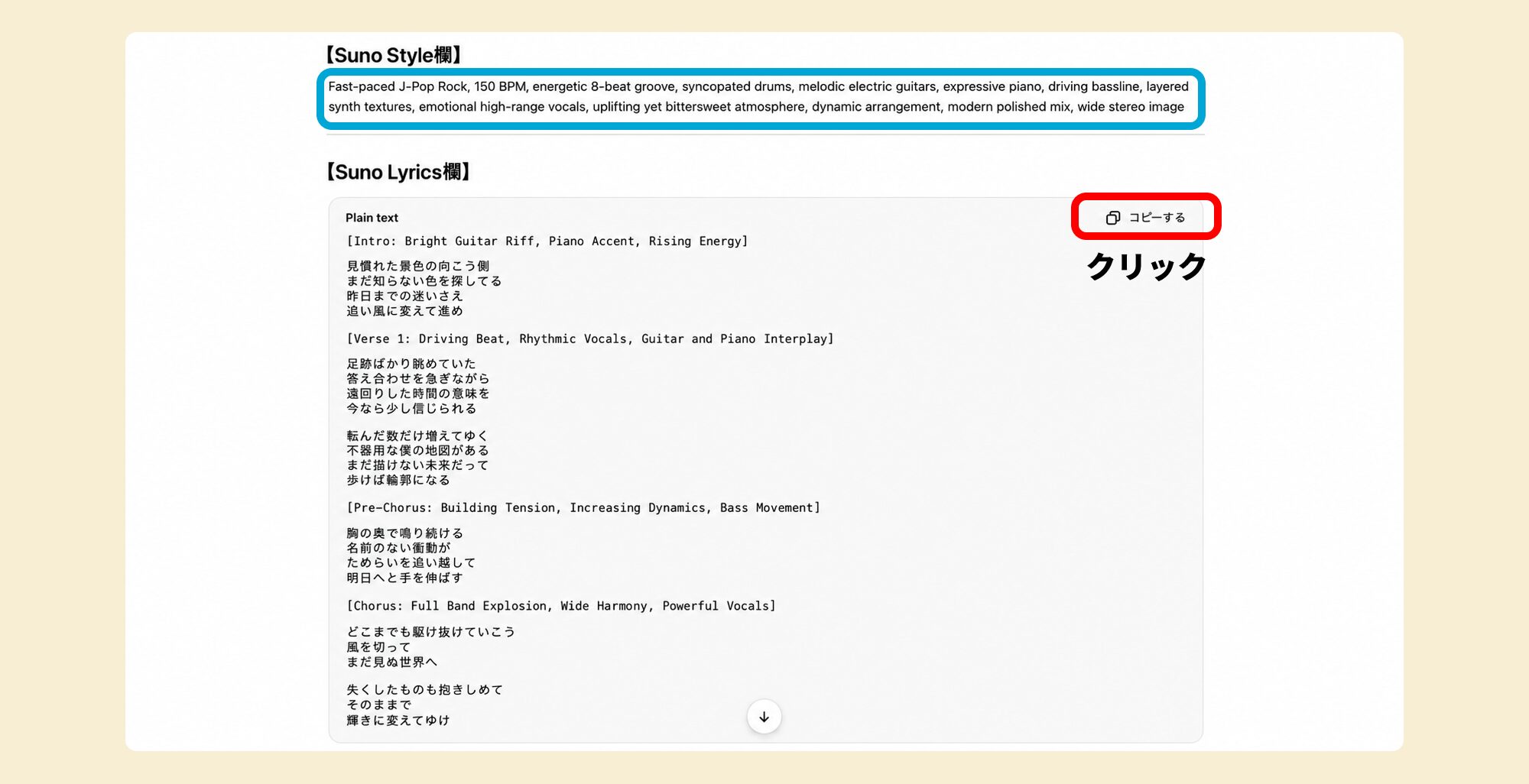Screen dimensions: 1529x784
Task: Click the line 'まだ描けない未来だって'
Action: [417, 465]
